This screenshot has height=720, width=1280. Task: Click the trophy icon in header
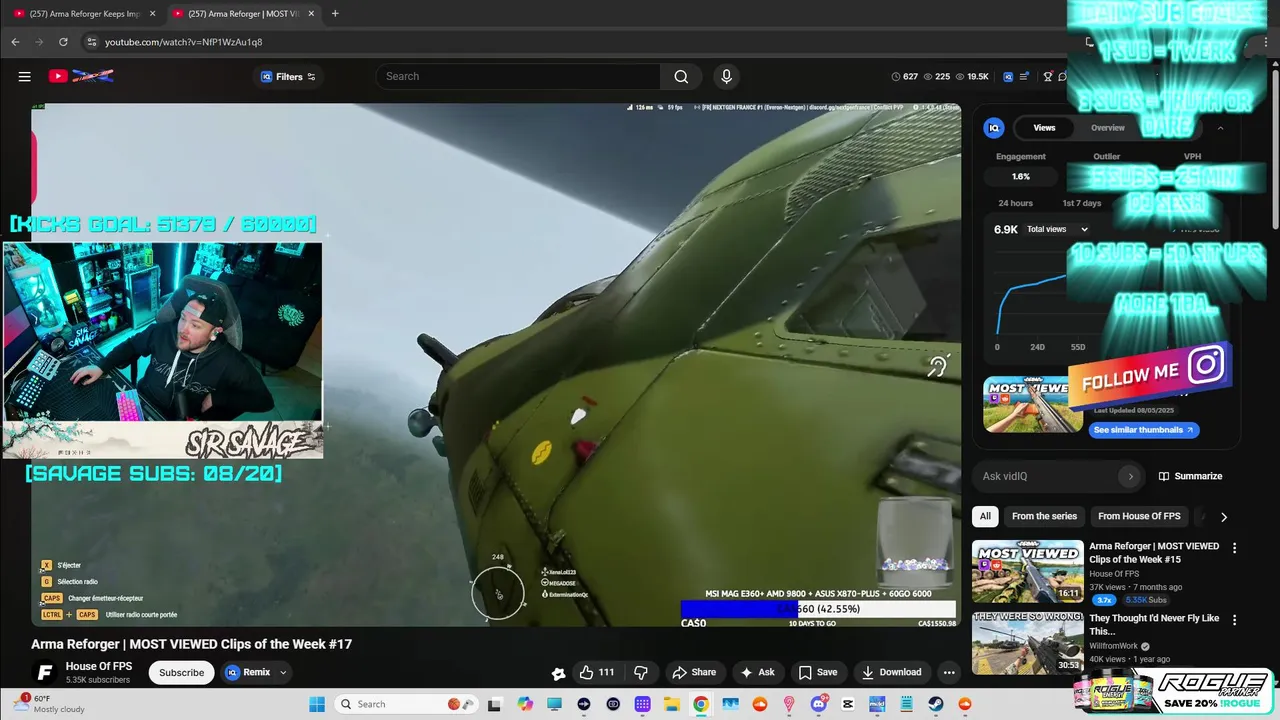coord(1048,76)
